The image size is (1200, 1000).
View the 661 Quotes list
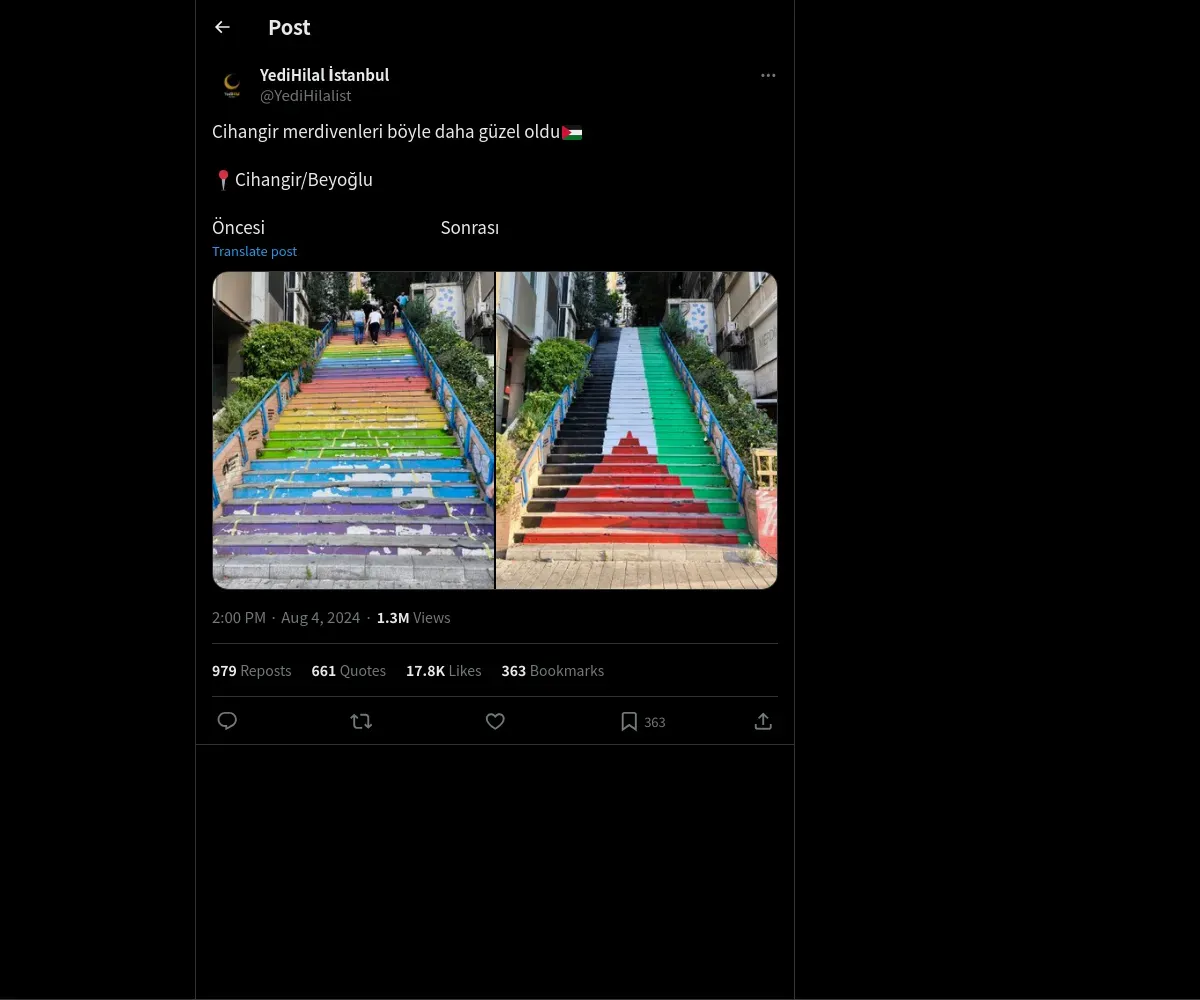348,671
